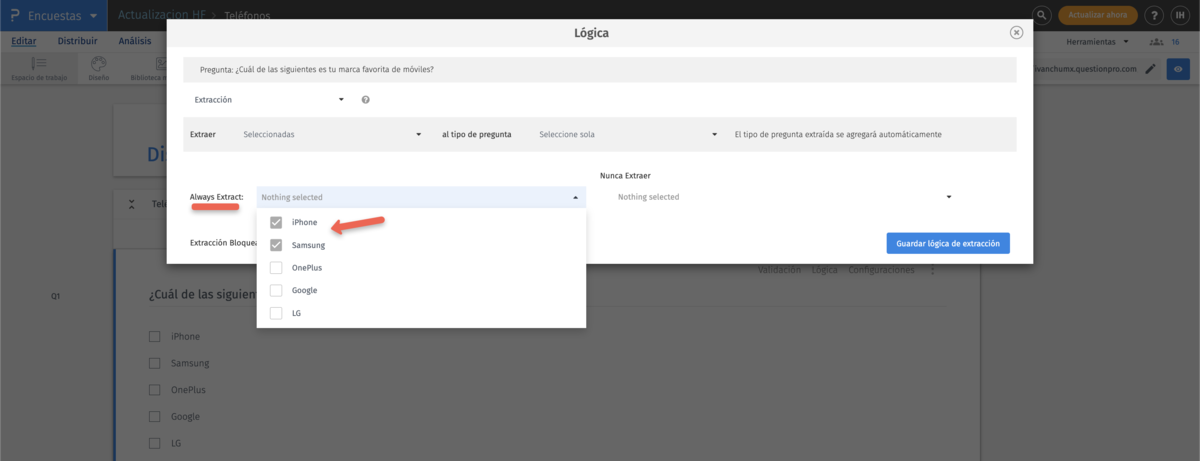Image resolution: width=1200 pixels, height=461 pixels.
Task: Open the Extracción logic type dropdown
Action: (x=268, y=100)
